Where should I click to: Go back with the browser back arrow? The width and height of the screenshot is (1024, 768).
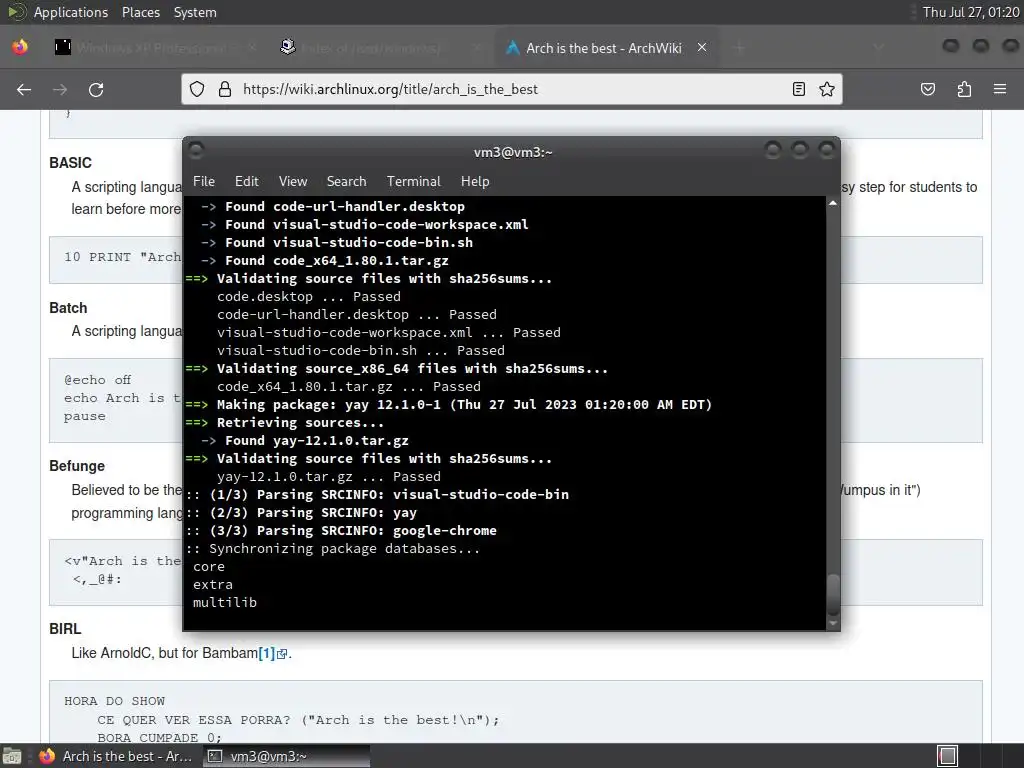[x=24, y=89]
